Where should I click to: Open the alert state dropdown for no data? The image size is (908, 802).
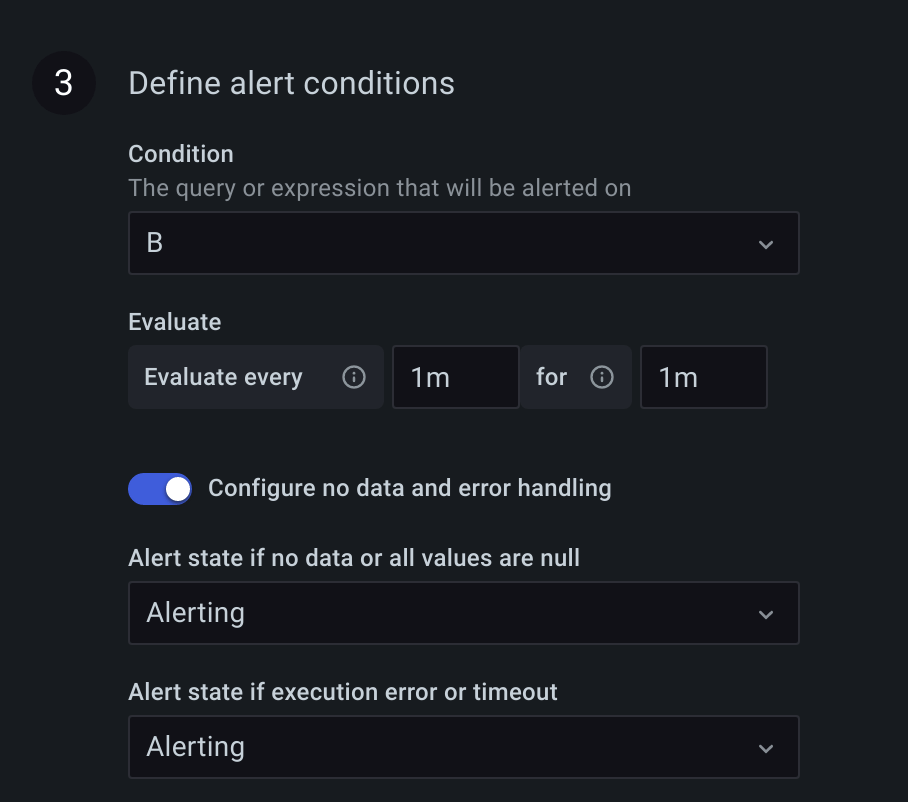(x=463, y=613)
